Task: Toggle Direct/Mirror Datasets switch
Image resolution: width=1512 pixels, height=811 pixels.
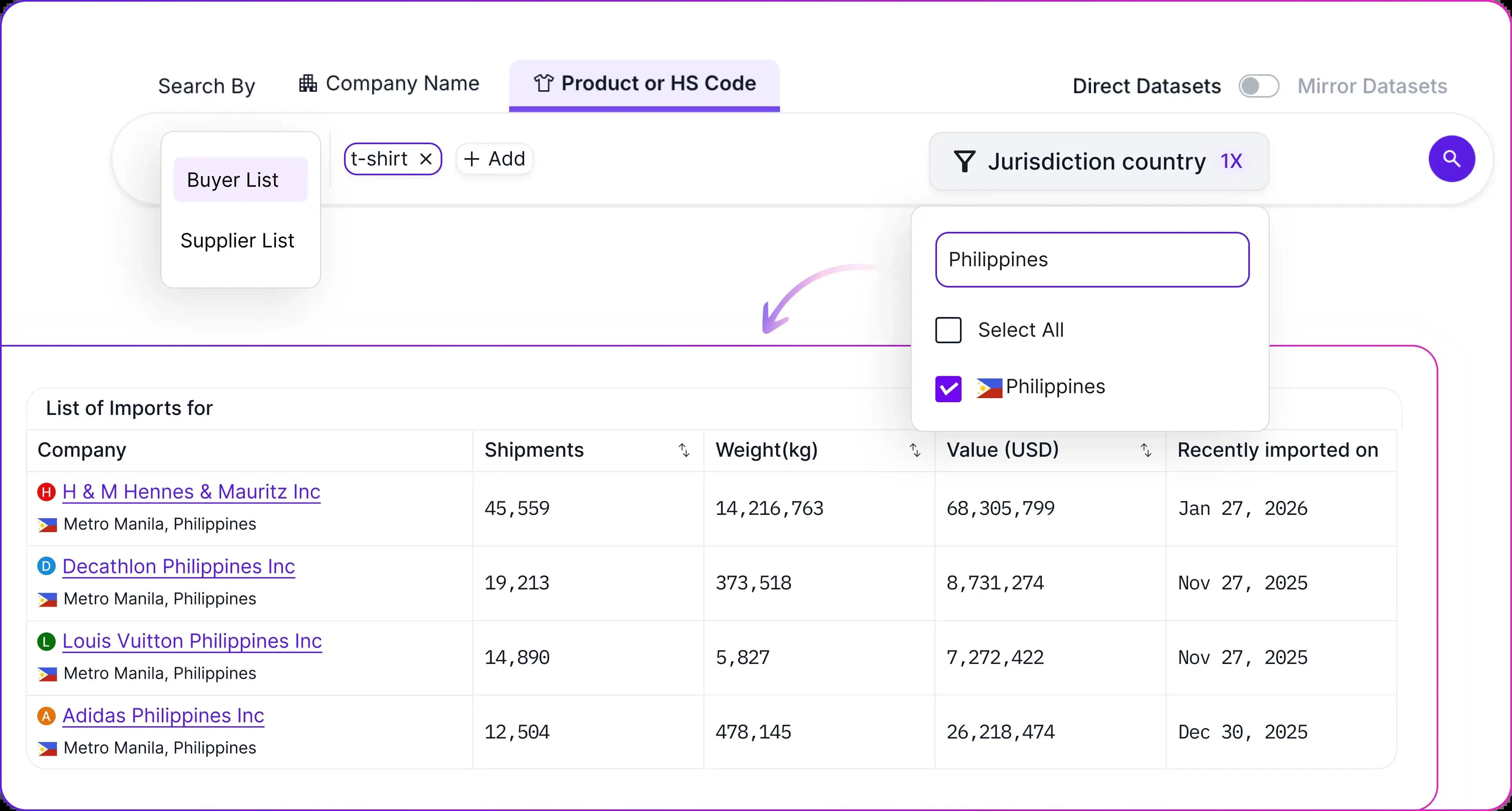Action: click(x=1258, y=86)
